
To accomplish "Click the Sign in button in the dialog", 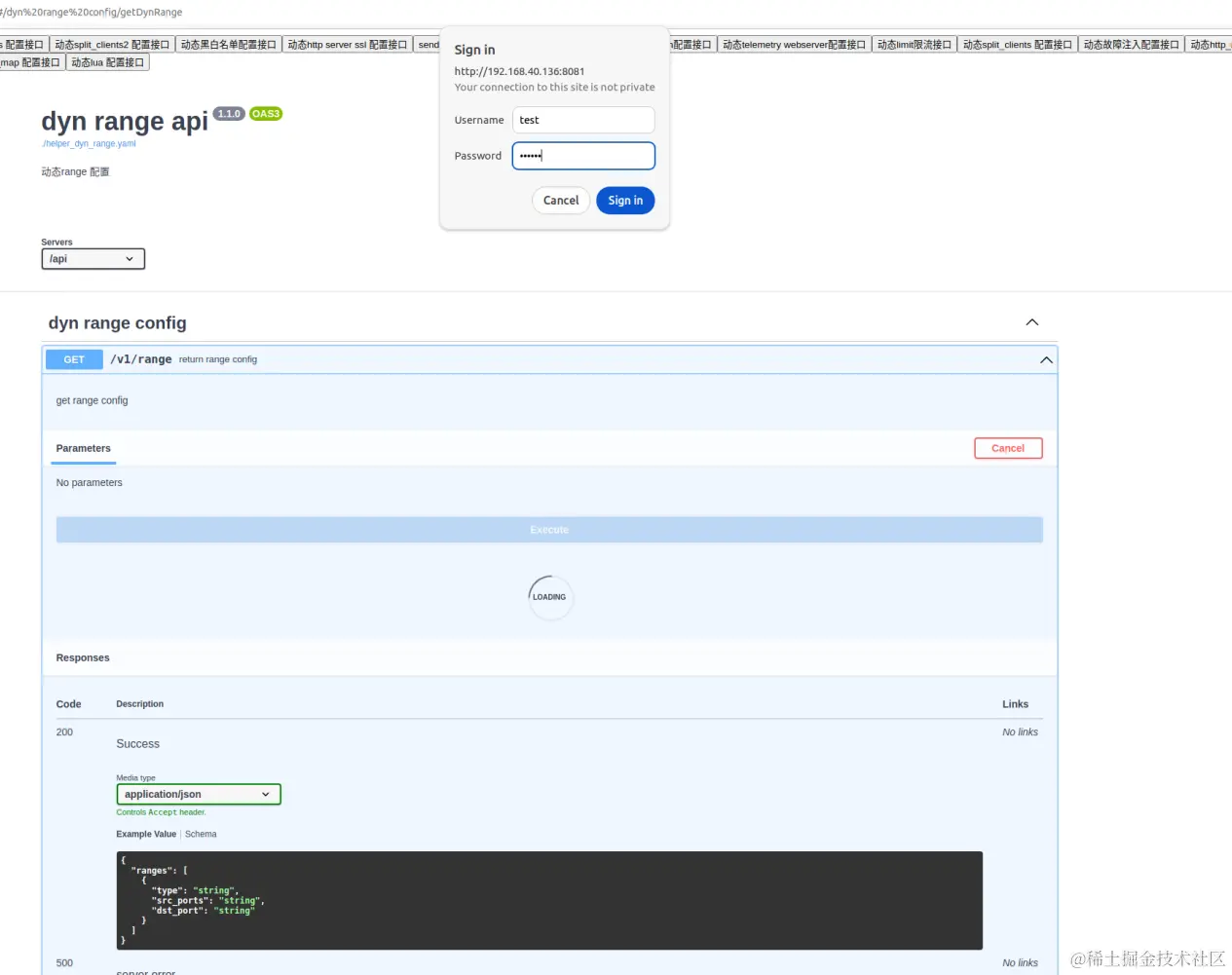I will tap(625, 201).
